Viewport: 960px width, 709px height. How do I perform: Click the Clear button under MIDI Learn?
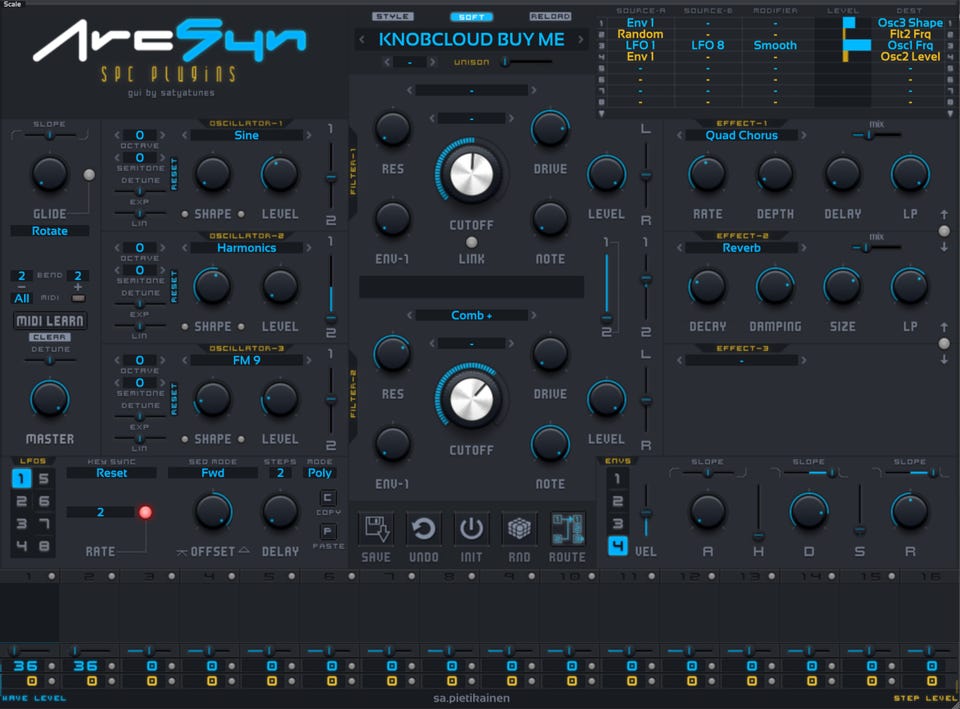pos(50,337)
